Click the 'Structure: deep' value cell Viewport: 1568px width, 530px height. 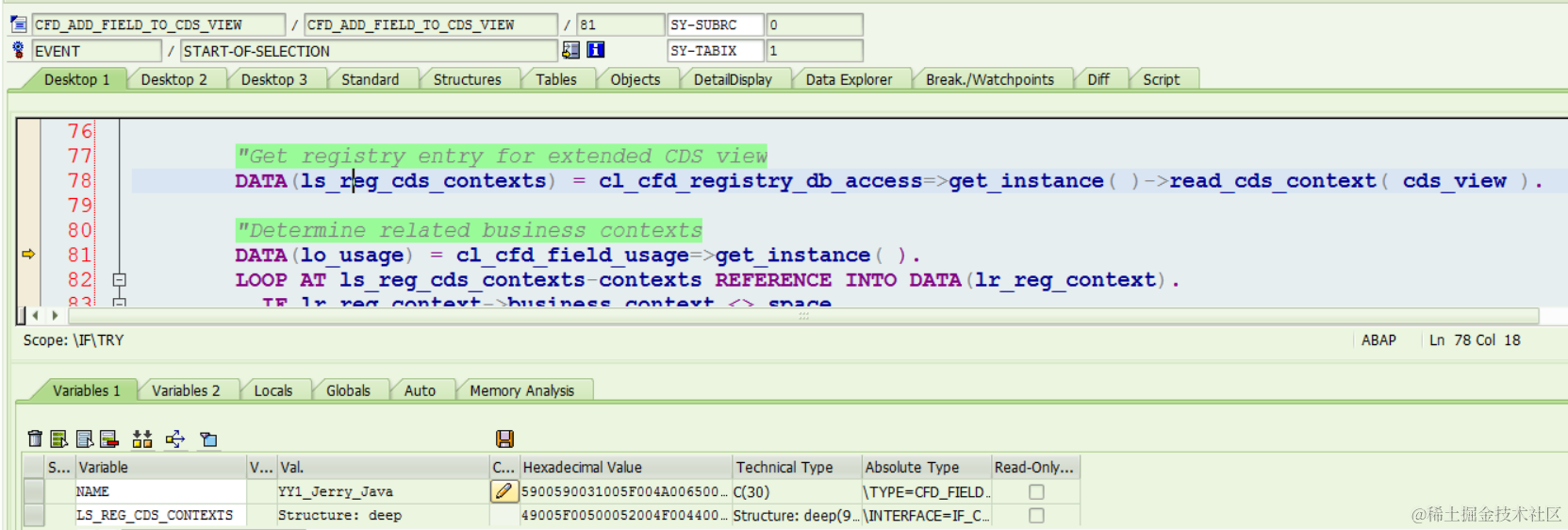(382, 515)
